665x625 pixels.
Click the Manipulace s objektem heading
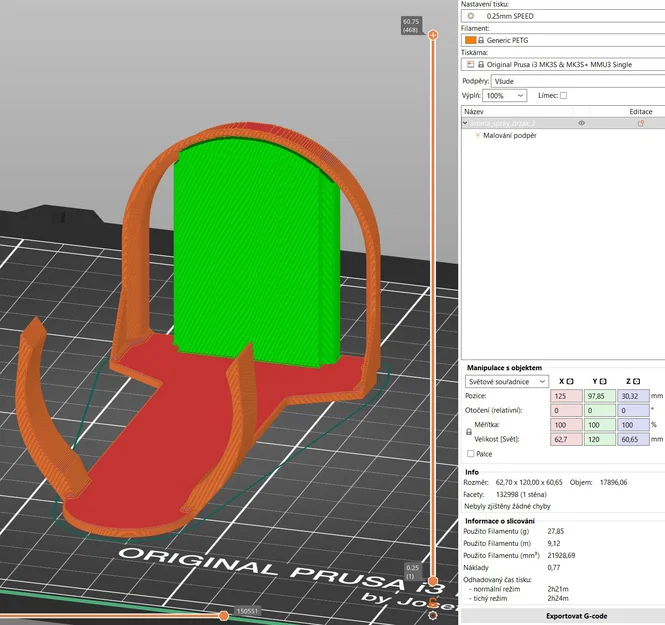(504, 368)
